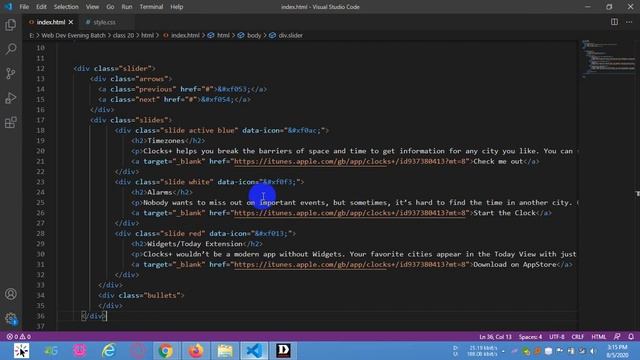The width and height of the screenshot is (640, 360).
Task: Open the Edit menu
Action: [x=41, y=7]
